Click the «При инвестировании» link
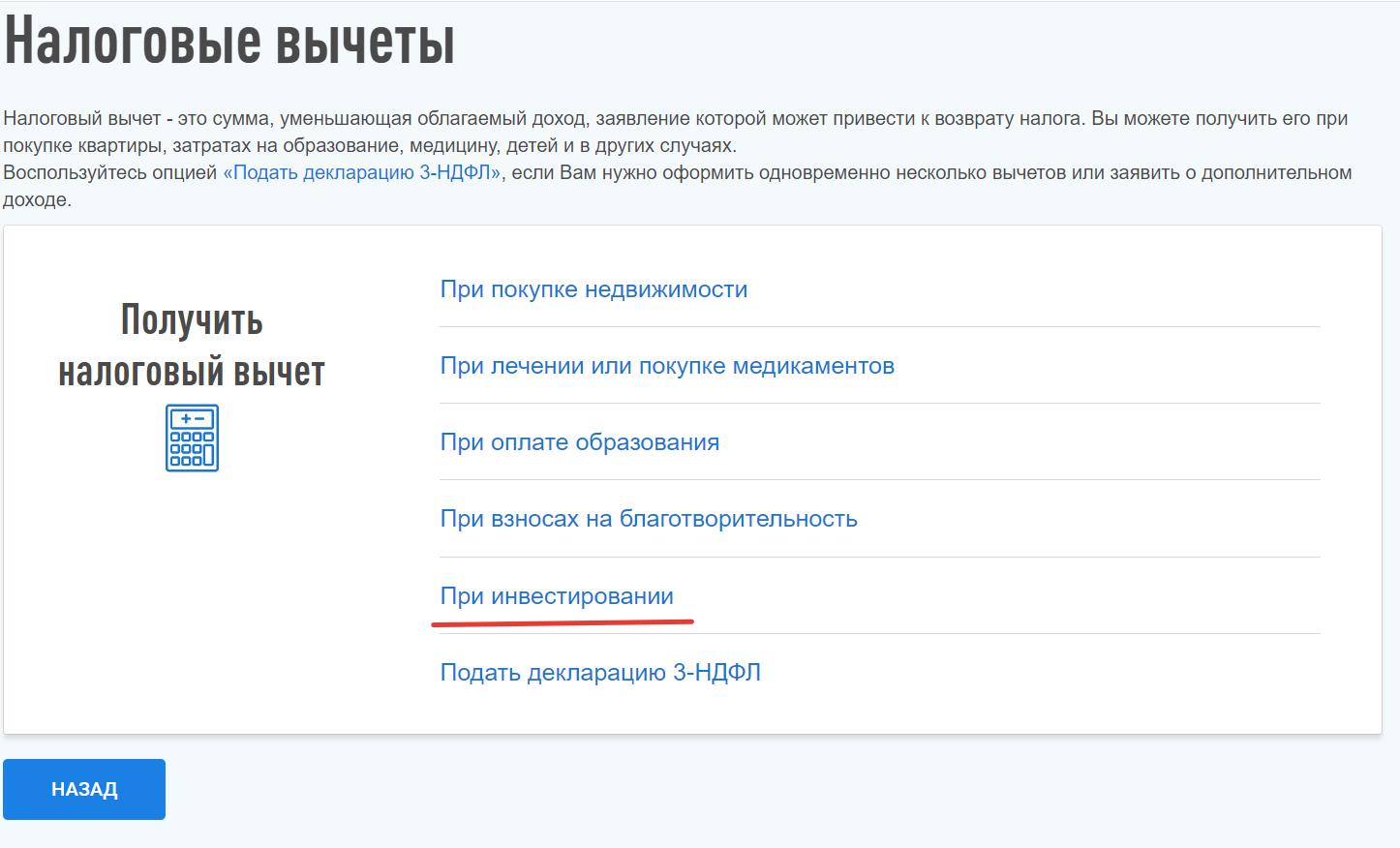1400x848 pixels. point(557,596)
